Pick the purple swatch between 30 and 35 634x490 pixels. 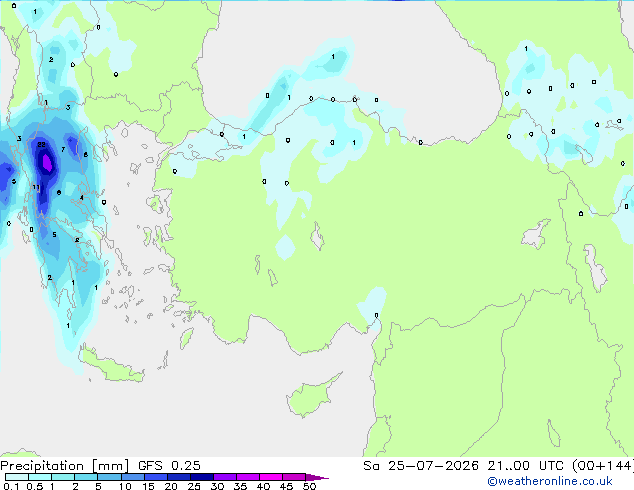225,477
